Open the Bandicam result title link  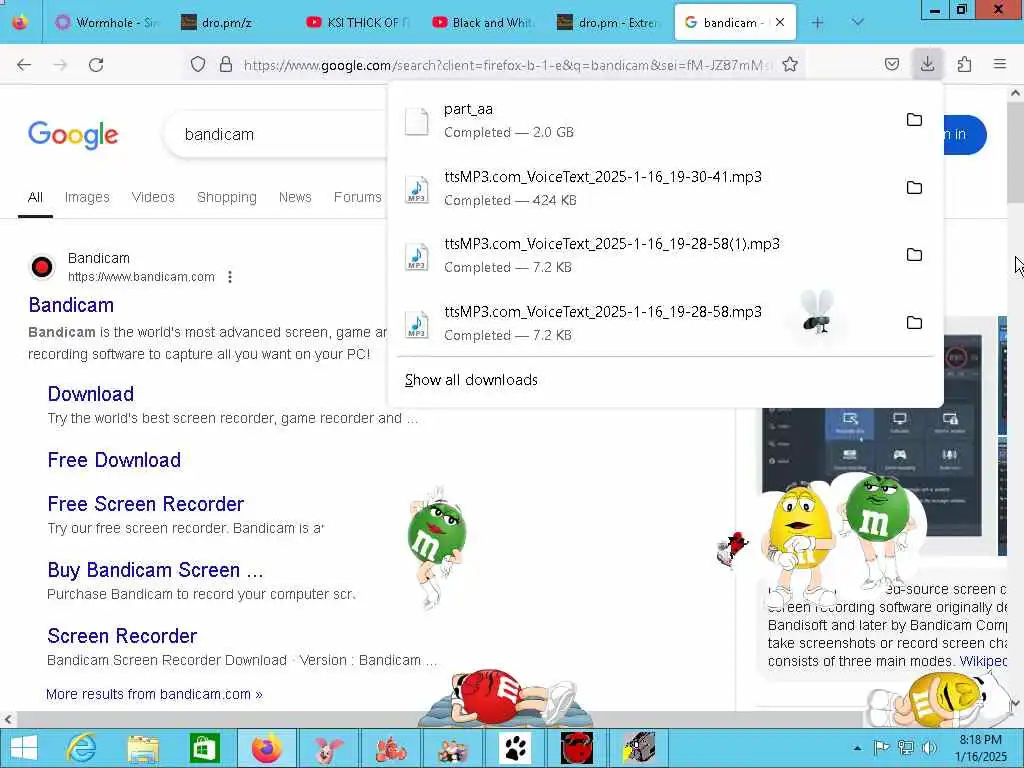[71, 305]
